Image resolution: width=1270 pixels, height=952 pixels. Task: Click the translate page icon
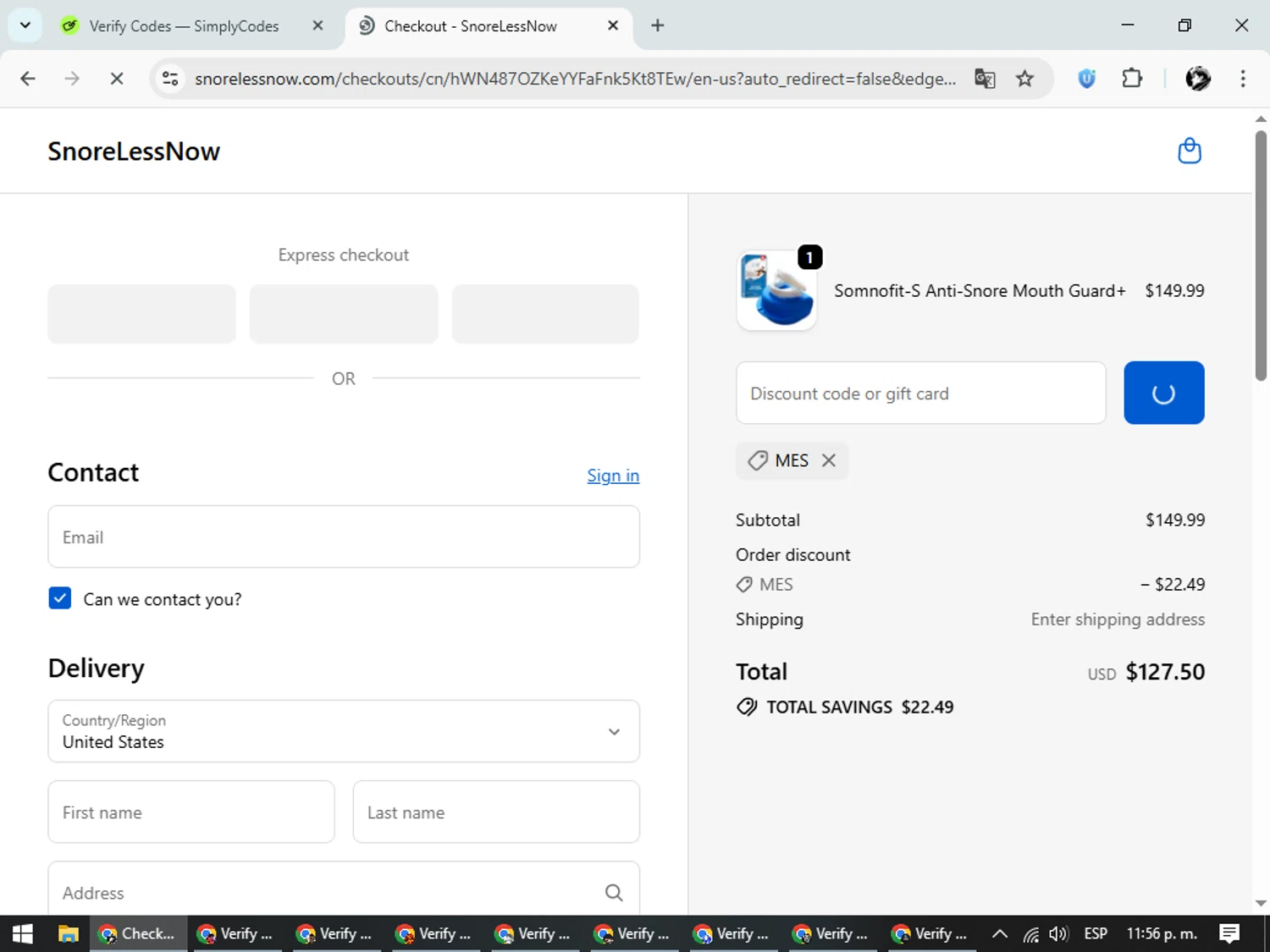coord(985,79)
